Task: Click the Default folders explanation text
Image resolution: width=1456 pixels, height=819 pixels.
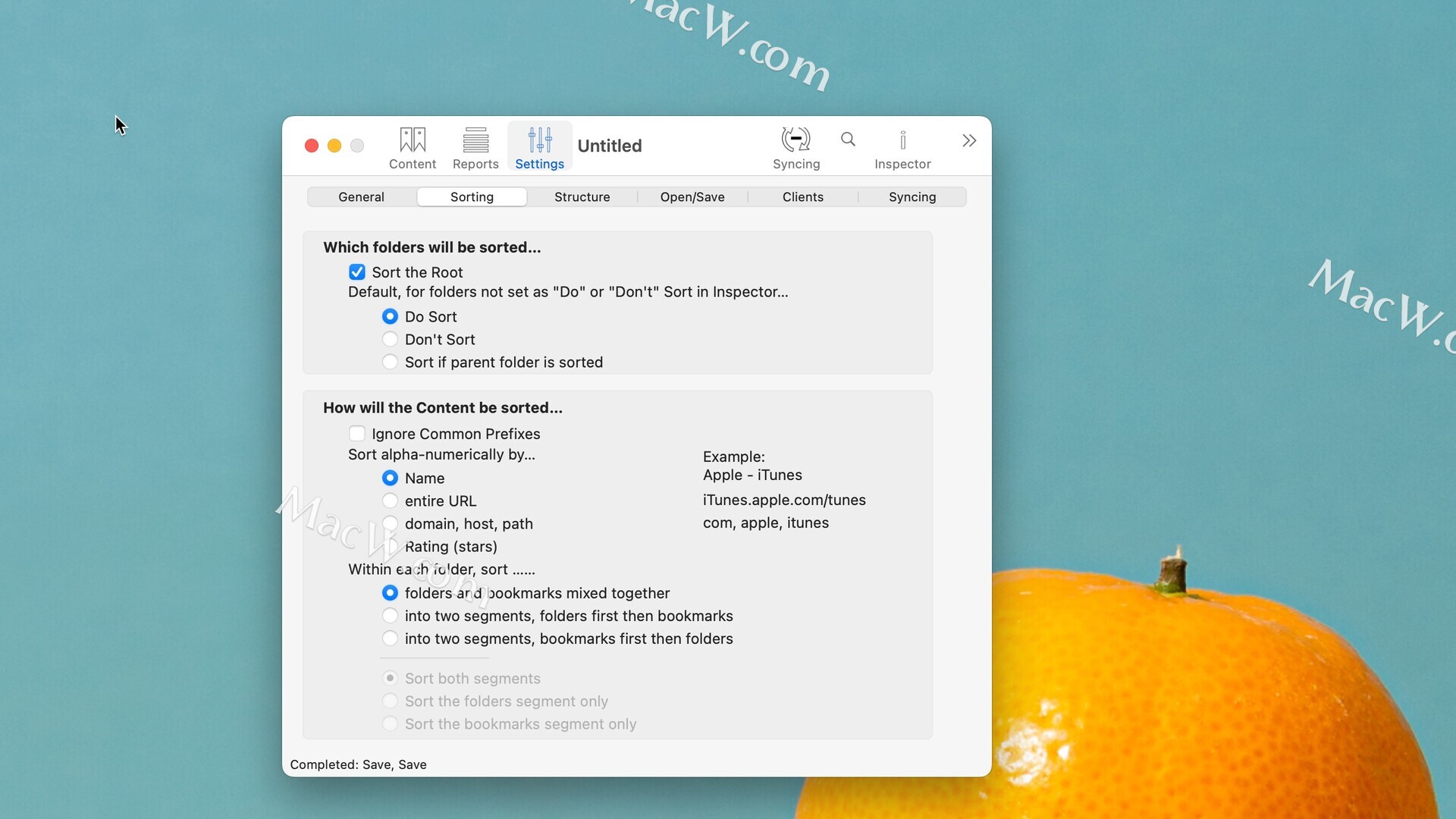Action: click(568, 292)
